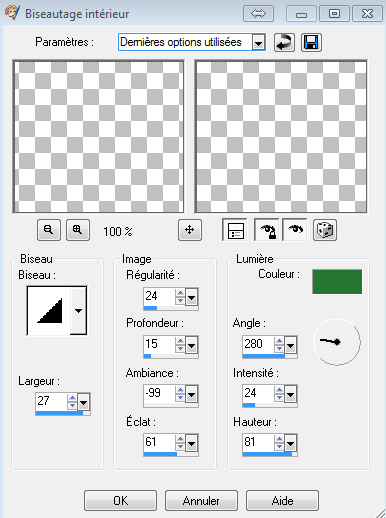Zoom in the preview with plus magnifier

click(x=78, y=230)
